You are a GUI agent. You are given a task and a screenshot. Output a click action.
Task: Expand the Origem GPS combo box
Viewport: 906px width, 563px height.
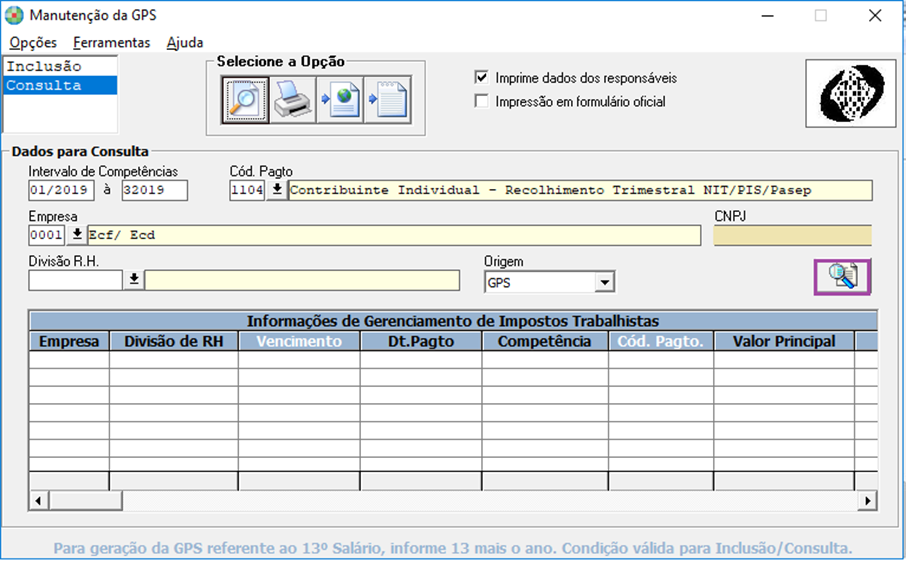(x=604, y=283)
